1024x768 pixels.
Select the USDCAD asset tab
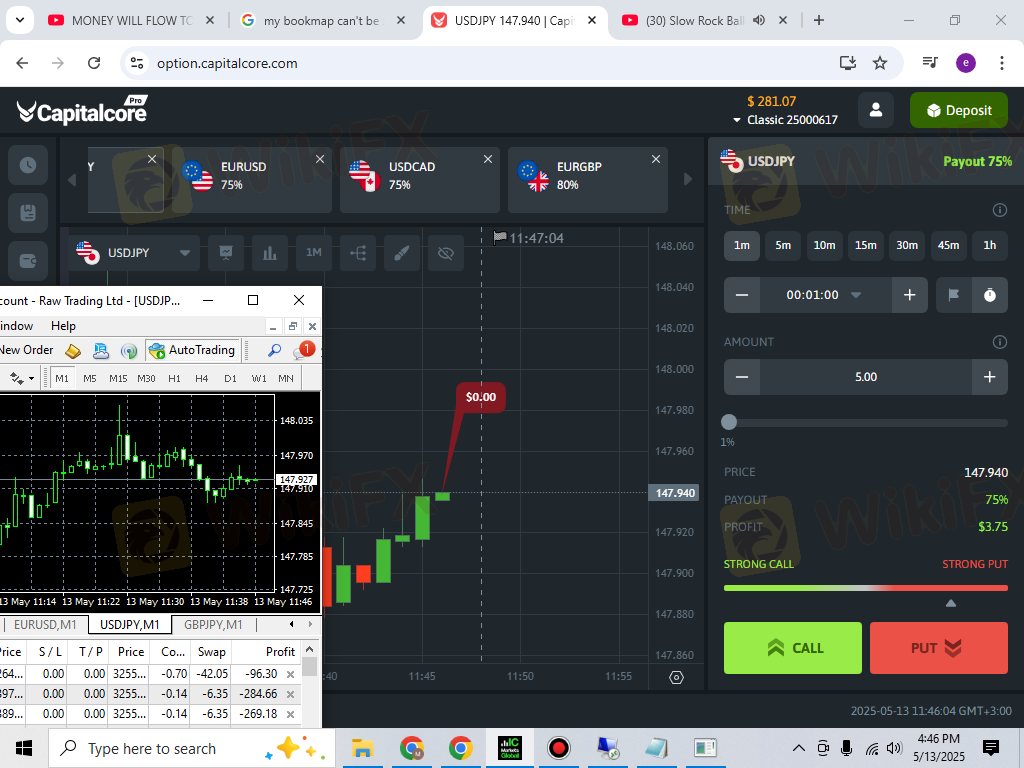419,180
